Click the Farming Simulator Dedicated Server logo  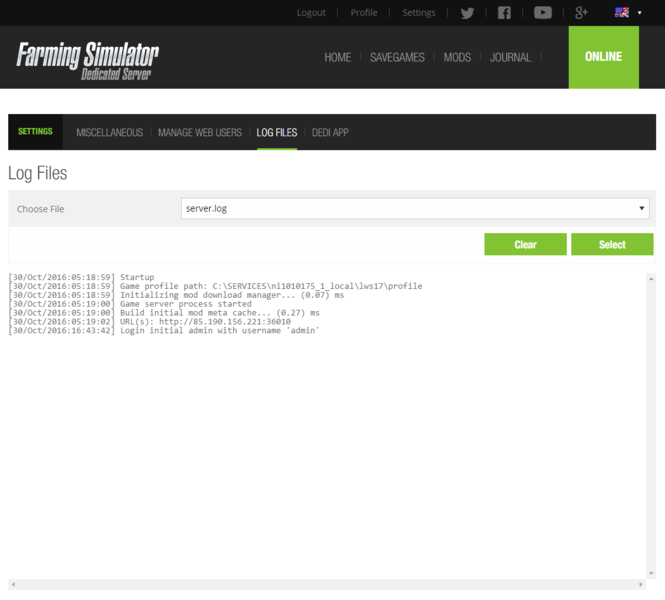click(87, 60)
